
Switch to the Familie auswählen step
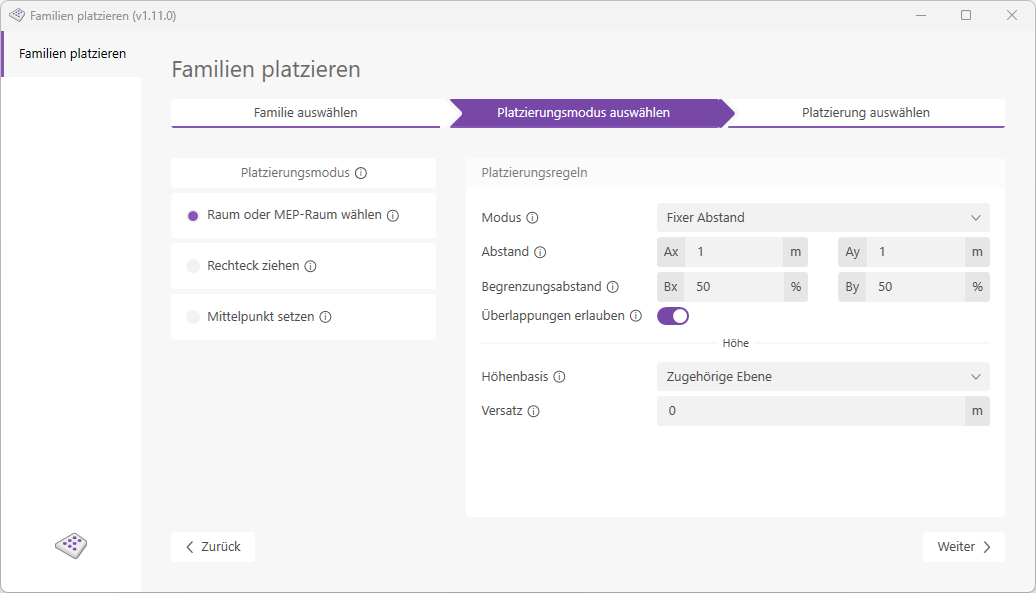pyautogui.click(x=310, y=114)
